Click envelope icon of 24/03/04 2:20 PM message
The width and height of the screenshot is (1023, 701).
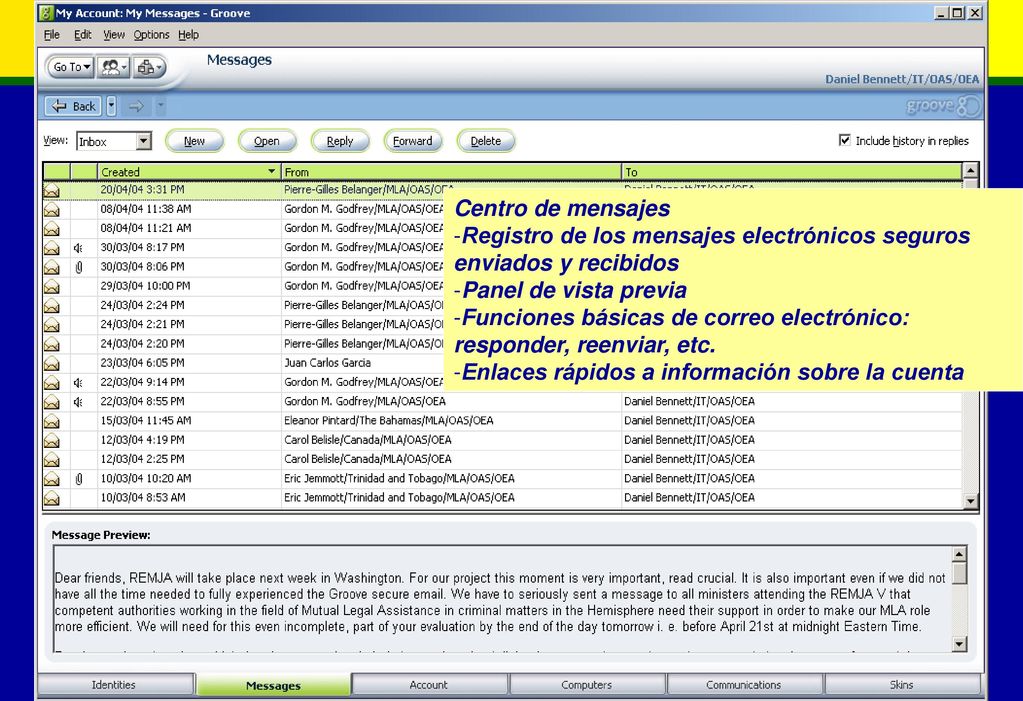click(x=52, y=344)
